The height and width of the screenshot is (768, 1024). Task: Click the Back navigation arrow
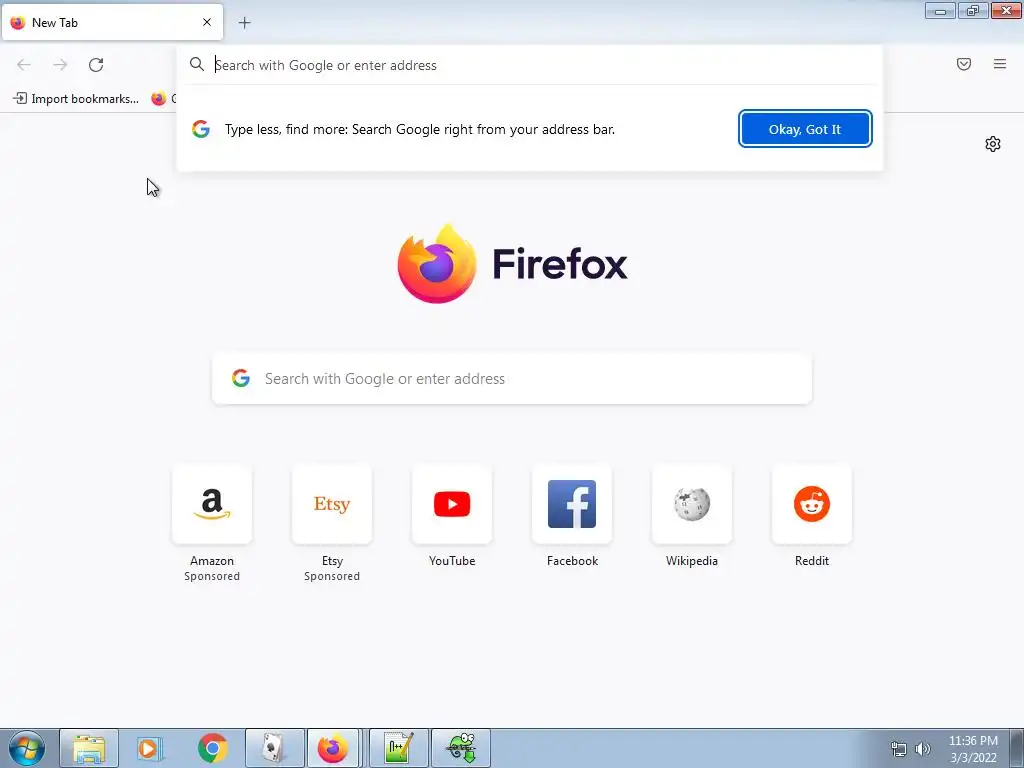(x=24, y=65)
